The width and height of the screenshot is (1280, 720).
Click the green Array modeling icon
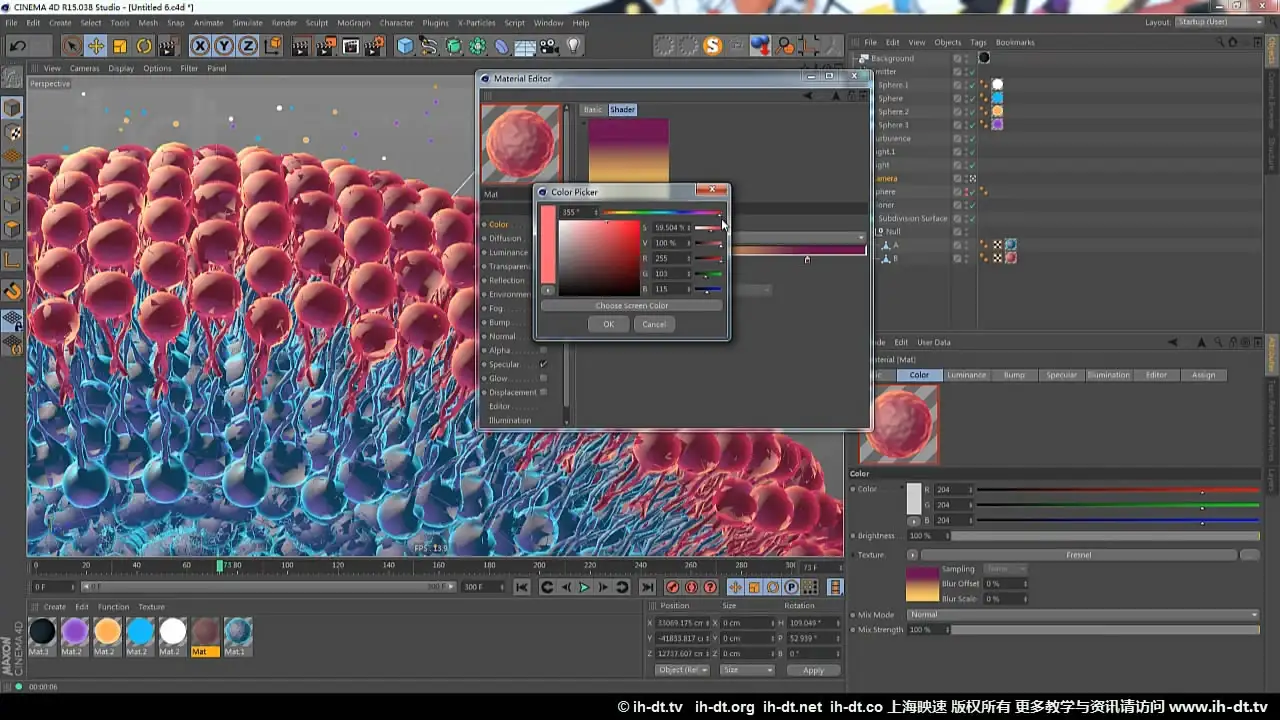pos(478,46)
